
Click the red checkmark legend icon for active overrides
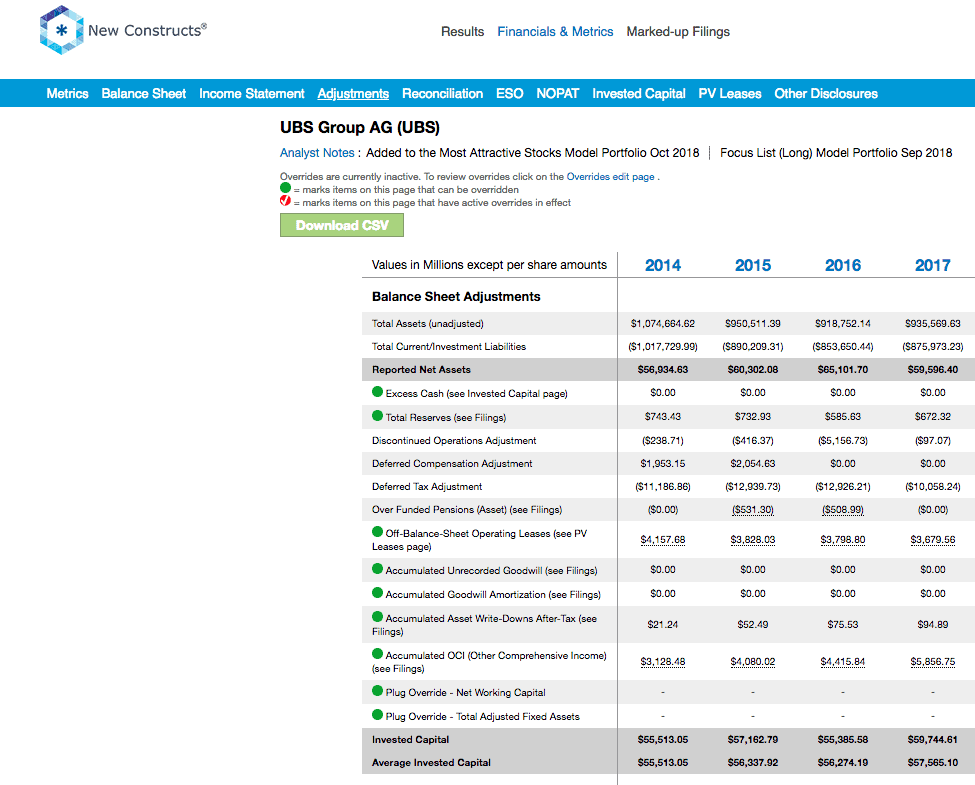point(285,200)
